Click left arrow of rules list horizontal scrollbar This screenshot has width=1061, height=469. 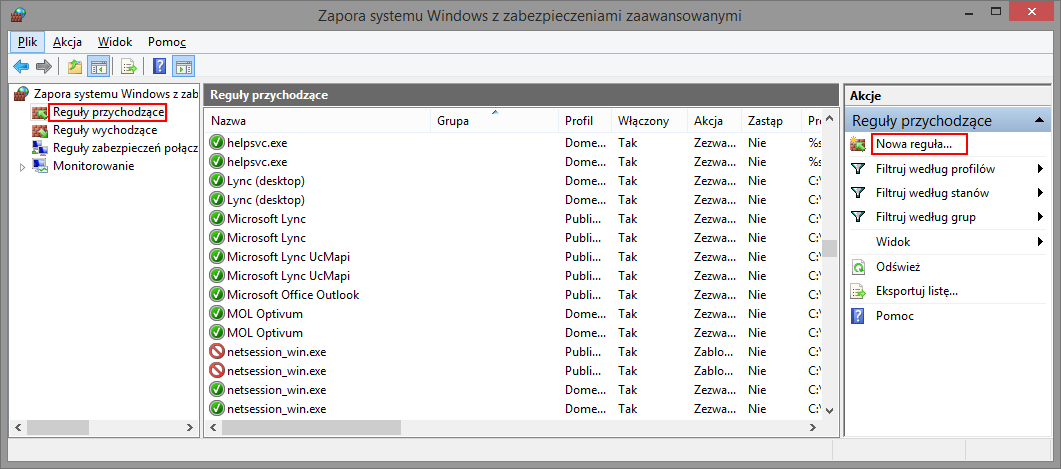[213, 428]
